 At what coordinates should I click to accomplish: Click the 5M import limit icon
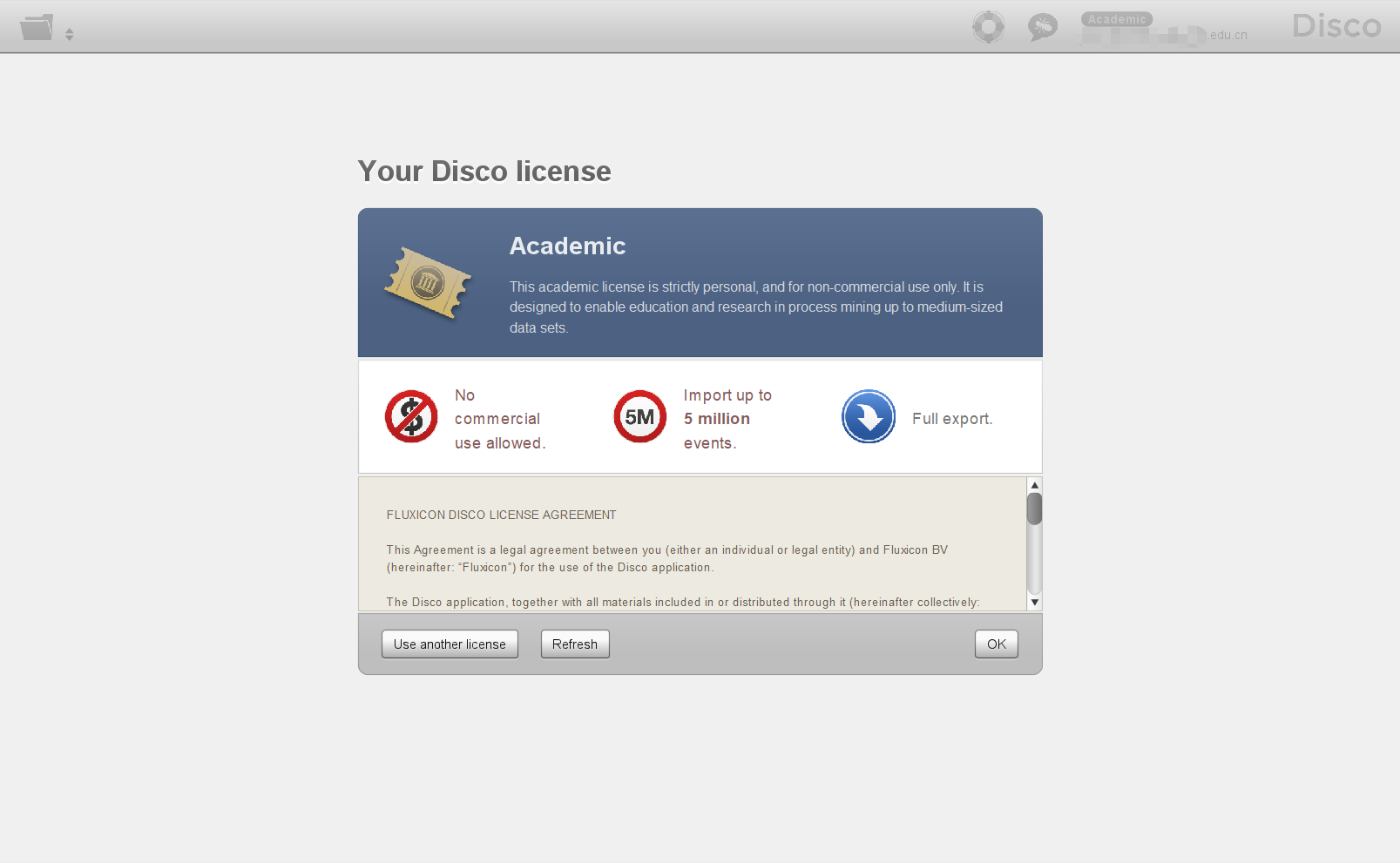tap(639, 417)
